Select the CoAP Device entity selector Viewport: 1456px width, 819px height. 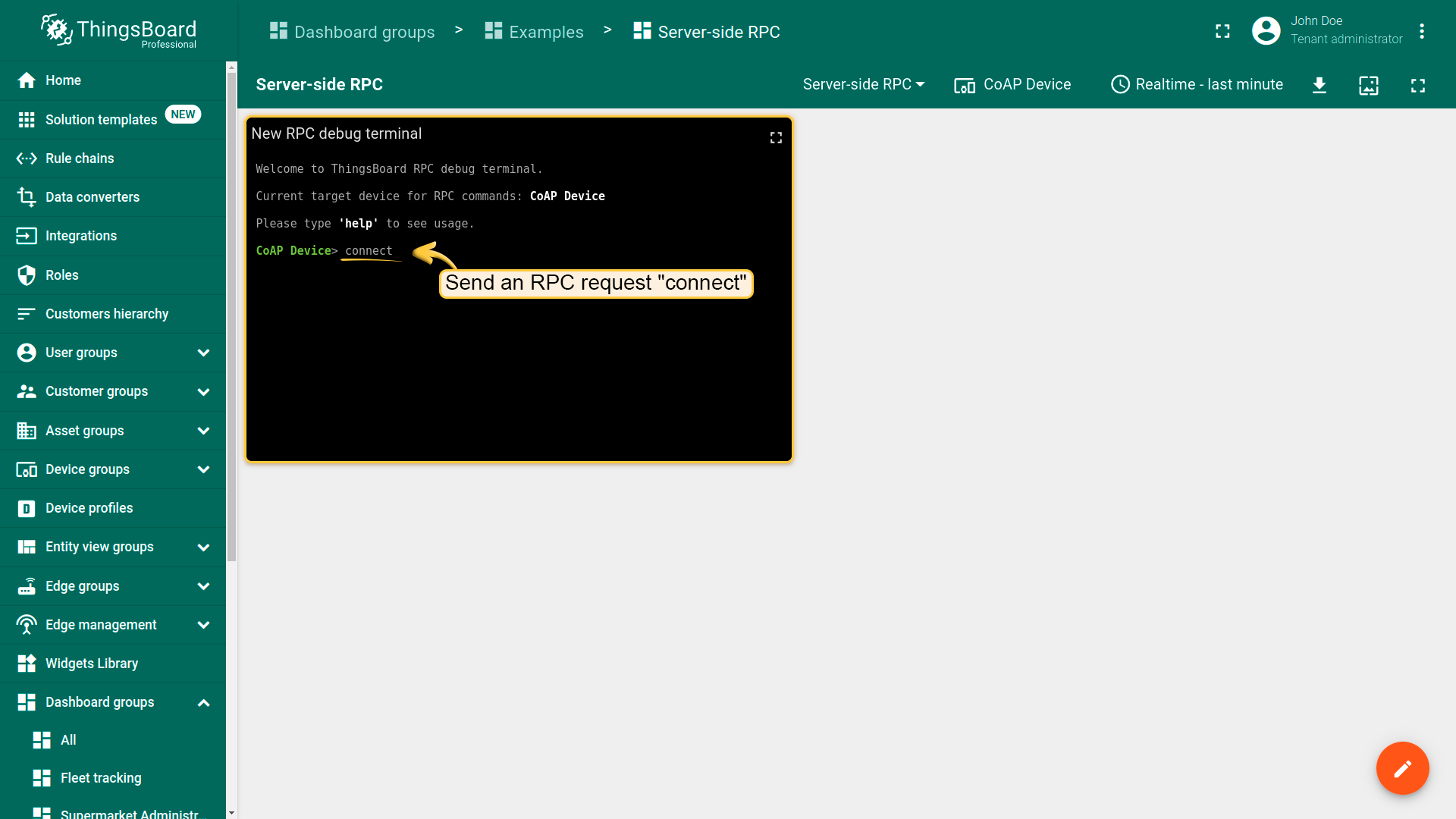pyautogui.click(x=1012, y=85)
